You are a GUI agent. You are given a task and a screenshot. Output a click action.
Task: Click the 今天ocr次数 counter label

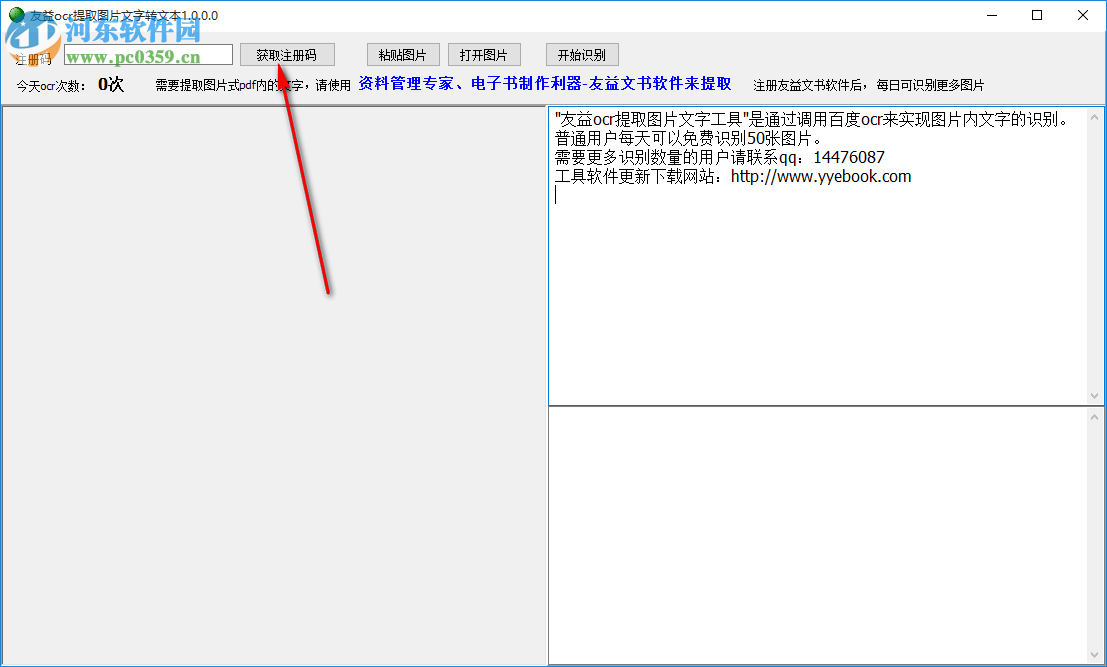point(50,85)
